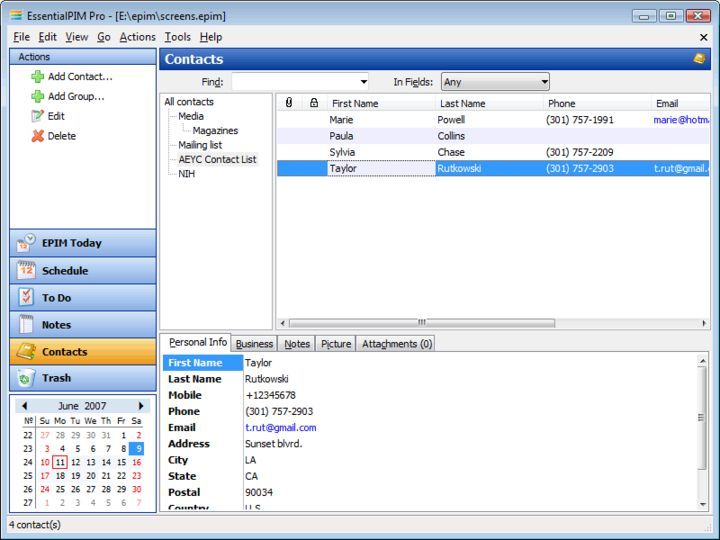Select the Marie Powell contact row
The image size is (720, 540).
[x=493, y=120]
